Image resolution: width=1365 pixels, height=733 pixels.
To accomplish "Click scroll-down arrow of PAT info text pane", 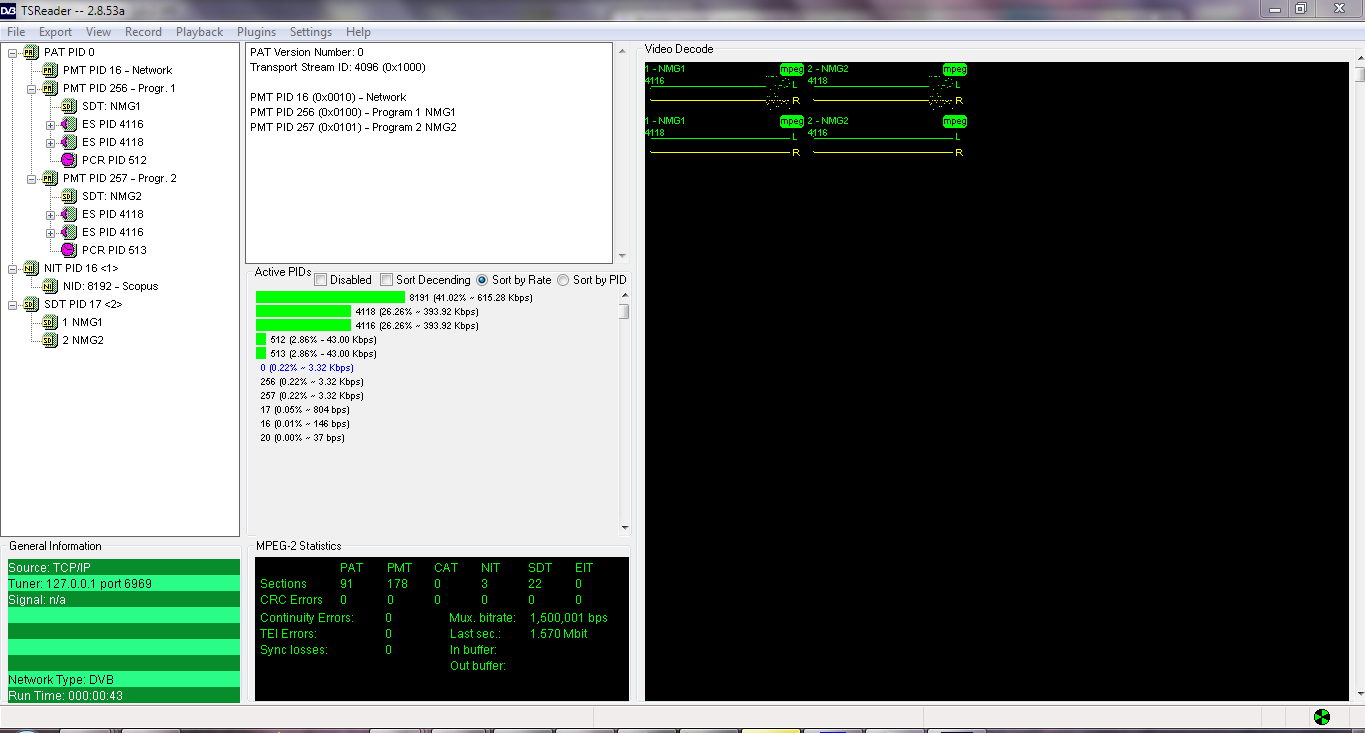I will [623, 256].
